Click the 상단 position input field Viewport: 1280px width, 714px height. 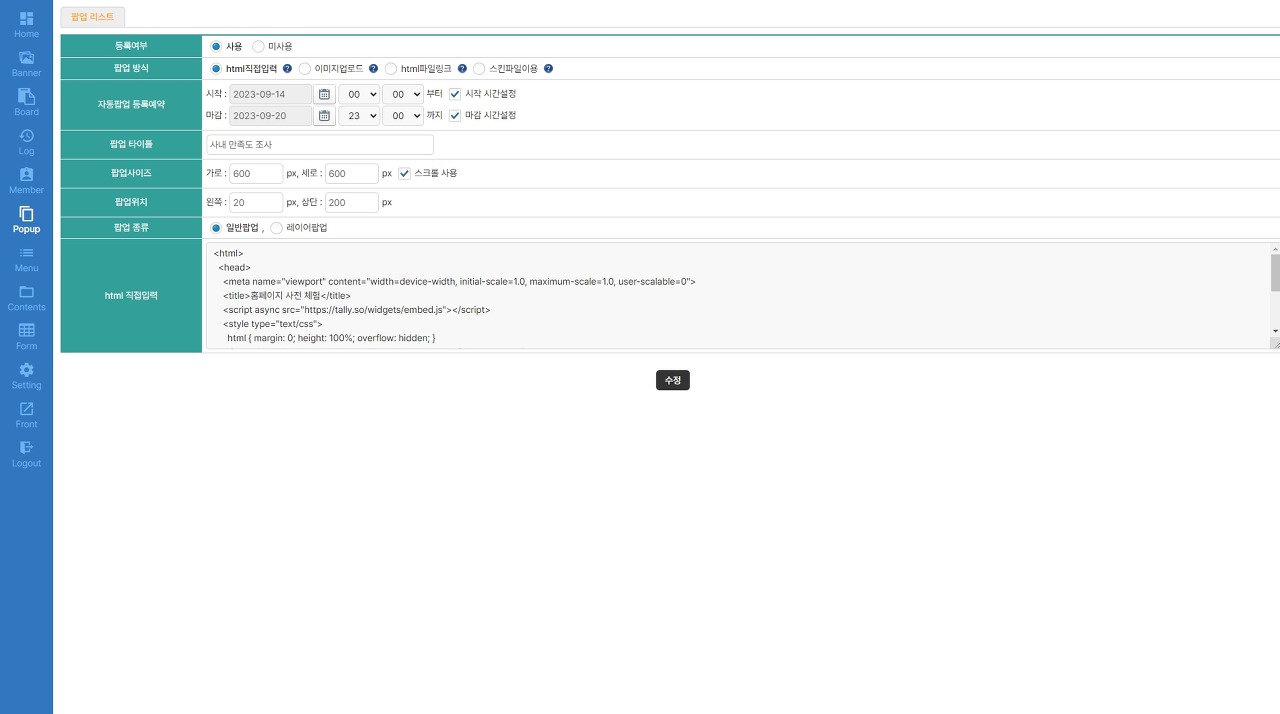click(352, 203)
